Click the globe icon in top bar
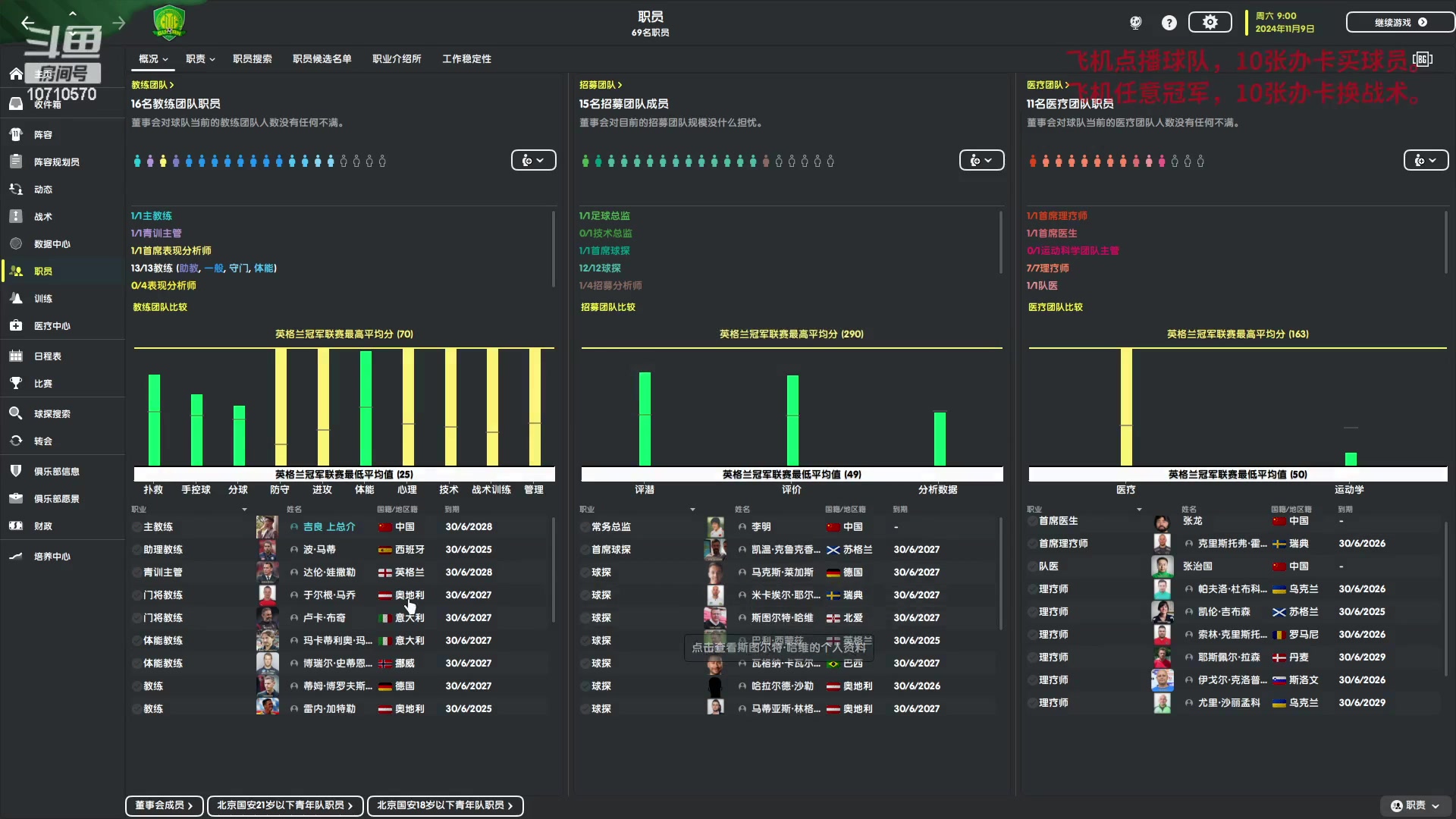 [1135, 23]
